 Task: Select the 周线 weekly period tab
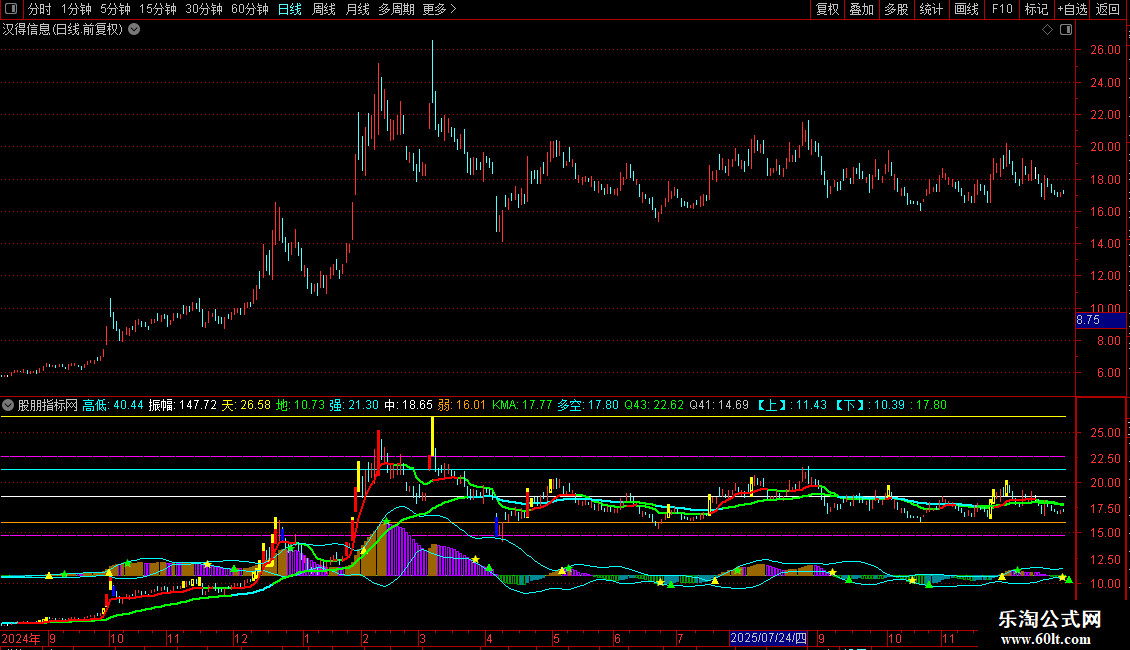(x=324, y=9)
